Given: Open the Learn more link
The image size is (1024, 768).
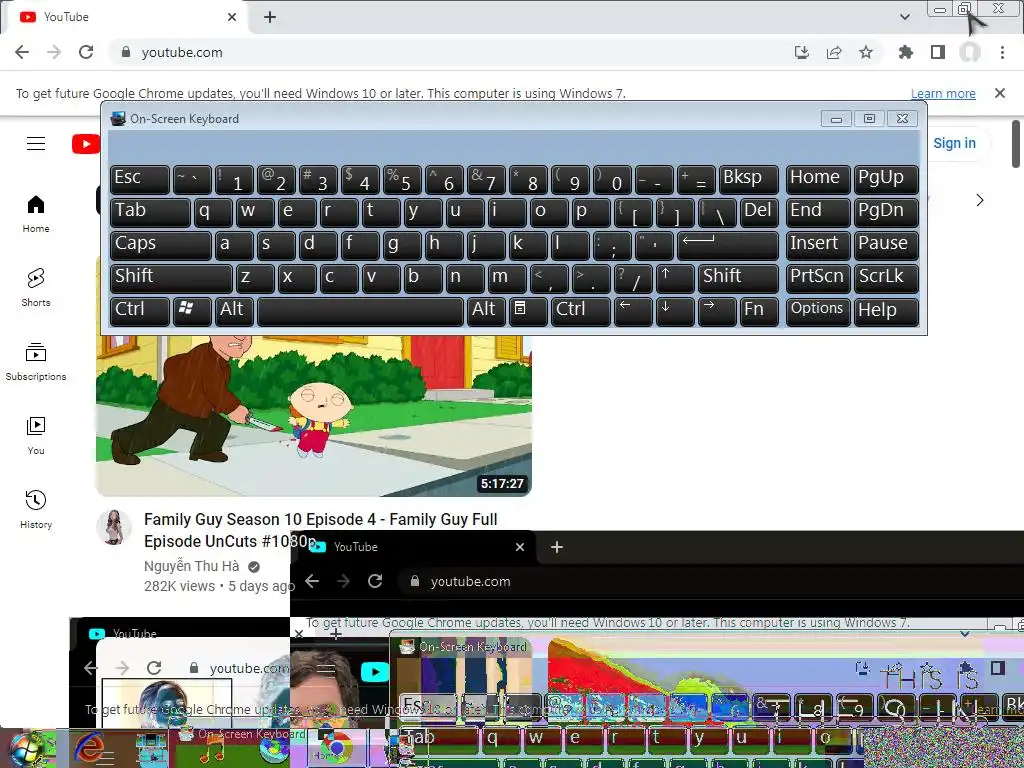Looking at the screenshot, I should [x=943, y=93].
